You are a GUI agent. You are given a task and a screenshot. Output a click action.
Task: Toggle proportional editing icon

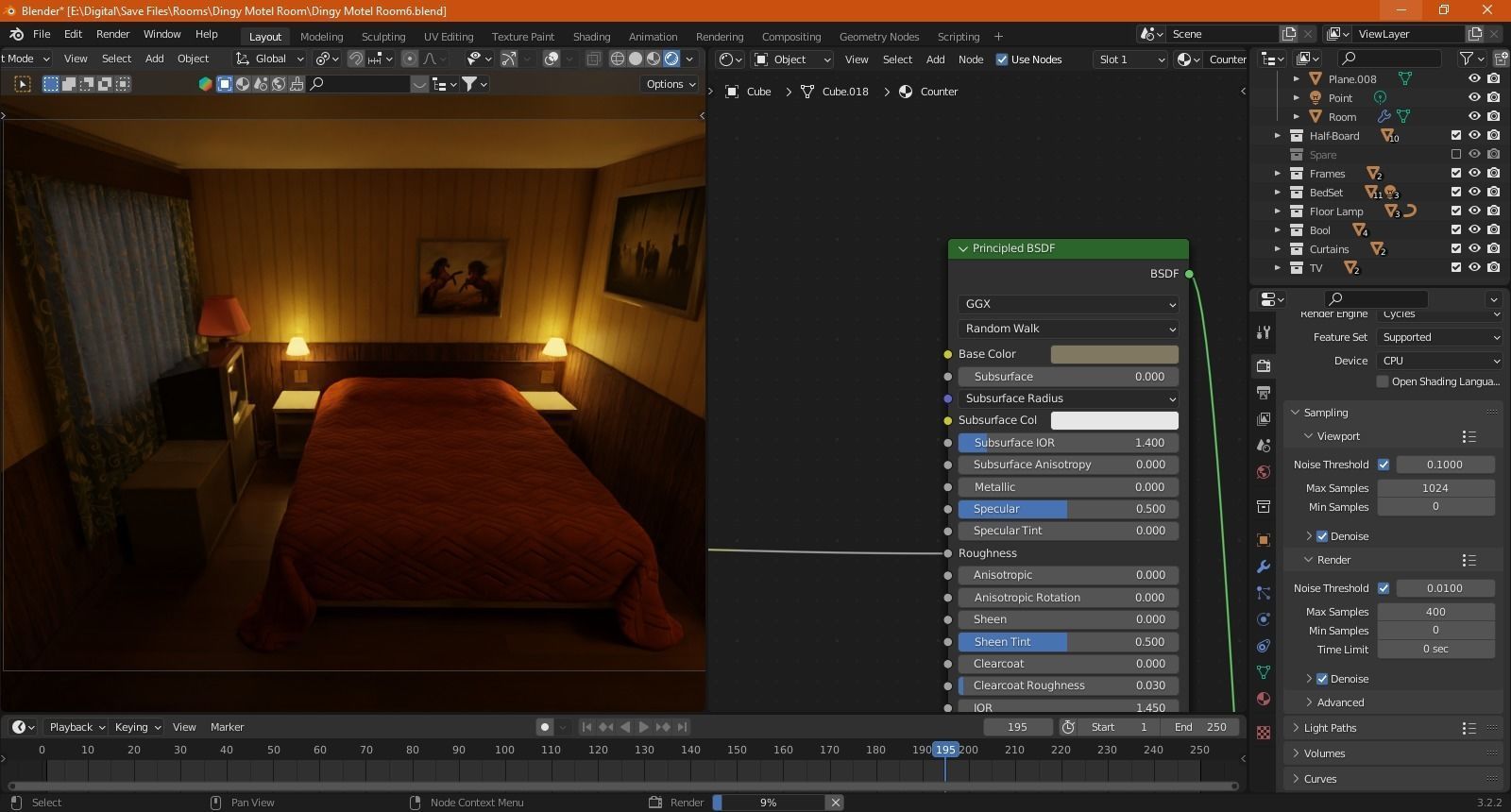pos(410,59)
